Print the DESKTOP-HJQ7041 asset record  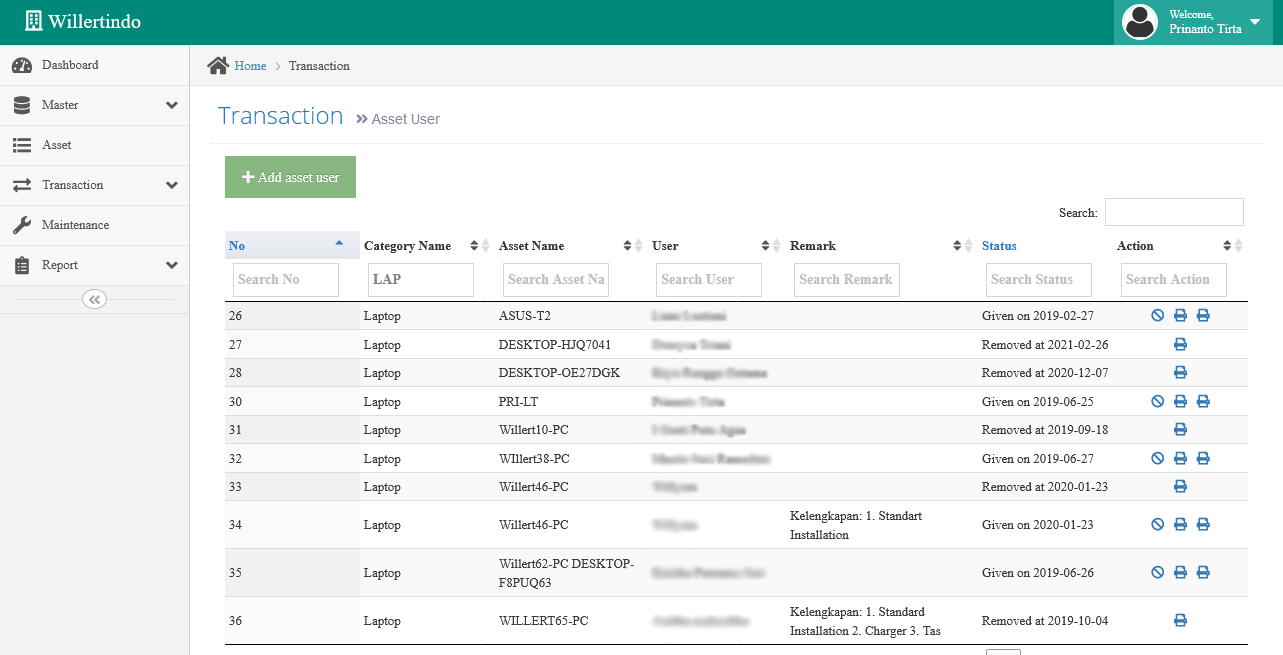click(x=1180, y=345)
